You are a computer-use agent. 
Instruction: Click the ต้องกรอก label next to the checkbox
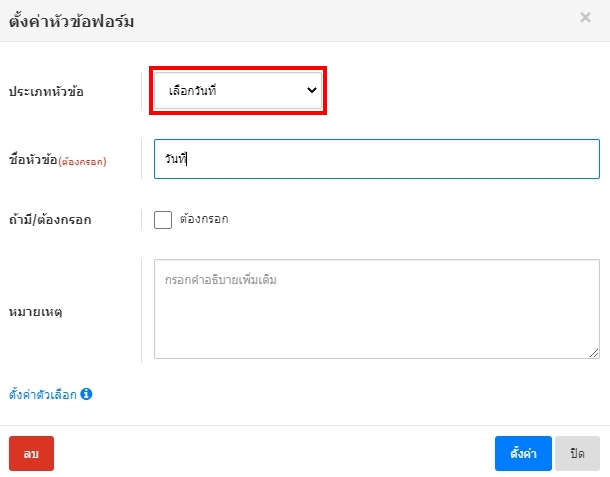click(x=204, y=219)
